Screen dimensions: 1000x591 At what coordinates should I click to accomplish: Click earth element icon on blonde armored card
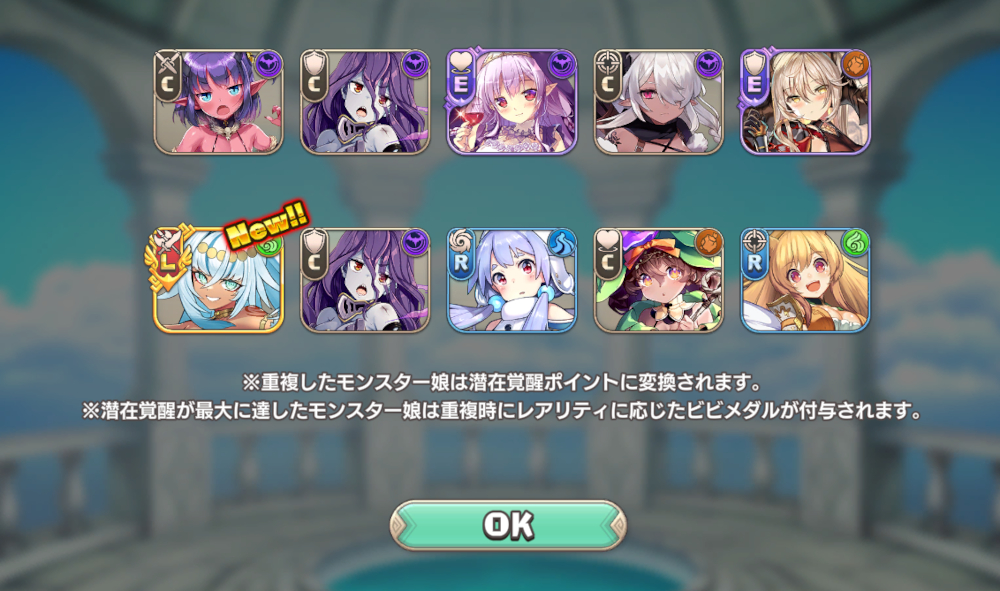(x=855, y=65)
